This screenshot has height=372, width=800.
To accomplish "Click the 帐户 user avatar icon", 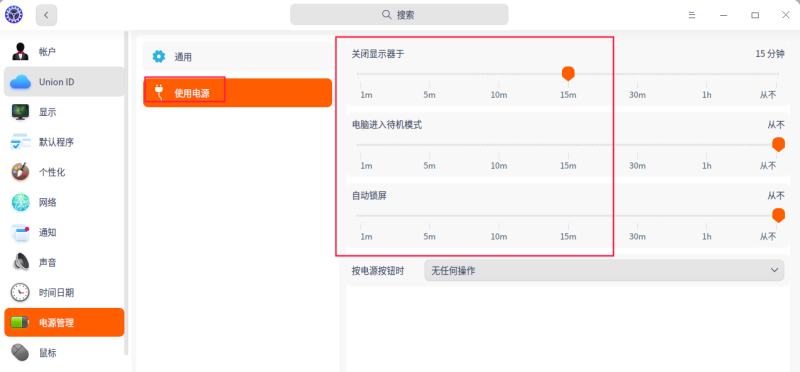I will tap(20, 52).
